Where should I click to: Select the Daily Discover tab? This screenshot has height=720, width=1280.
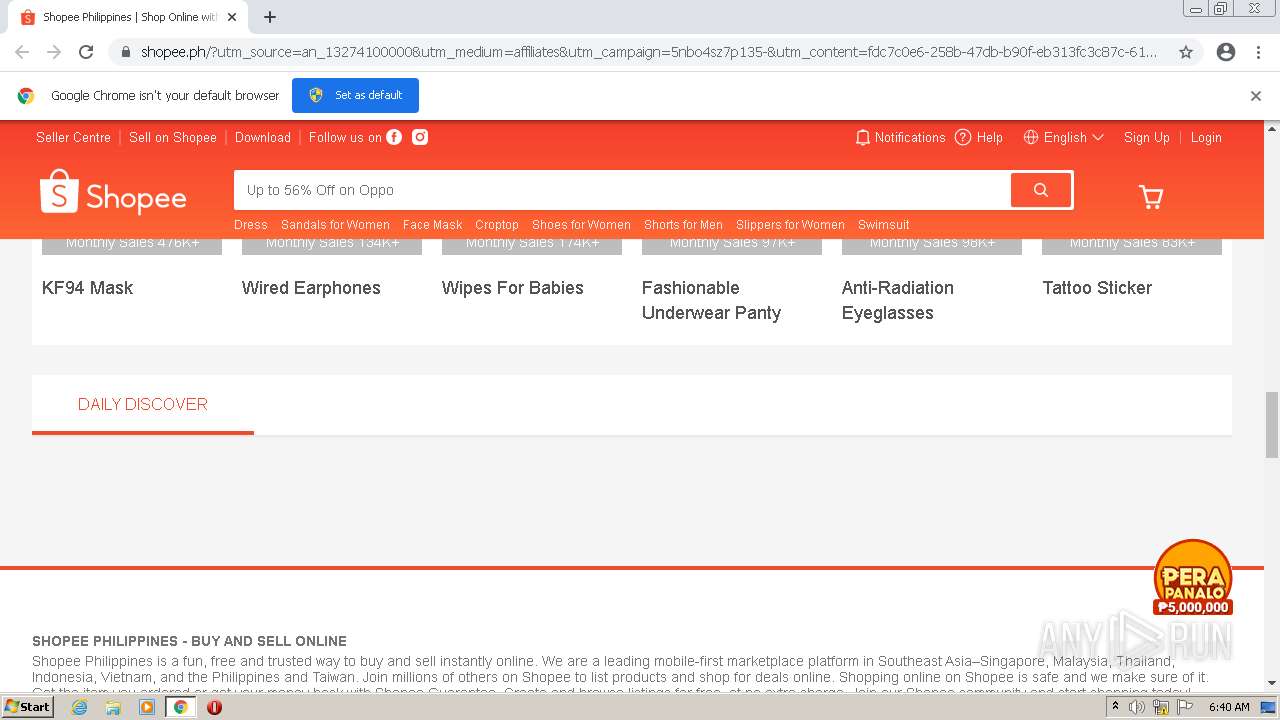click(143, 404)
